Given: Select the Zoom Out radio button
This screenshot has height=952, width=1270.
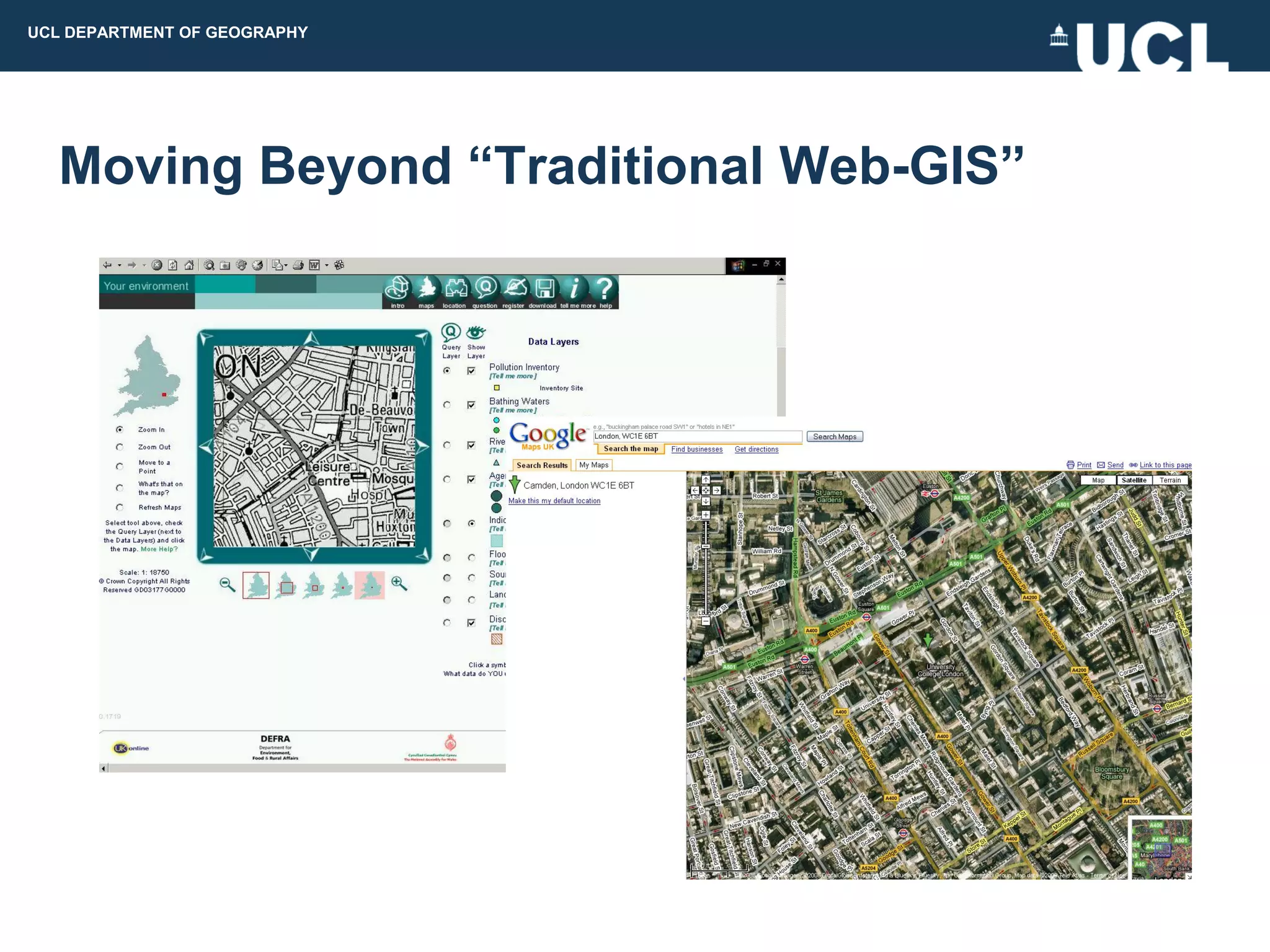Looking at the screenshot, I should (x=120, y=447).
